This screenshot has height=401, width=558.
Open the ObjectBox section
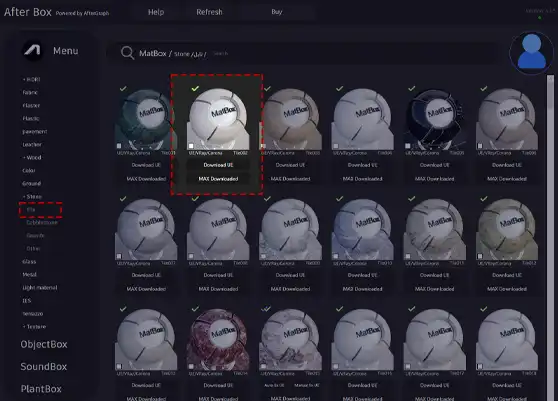click(44, 344)
